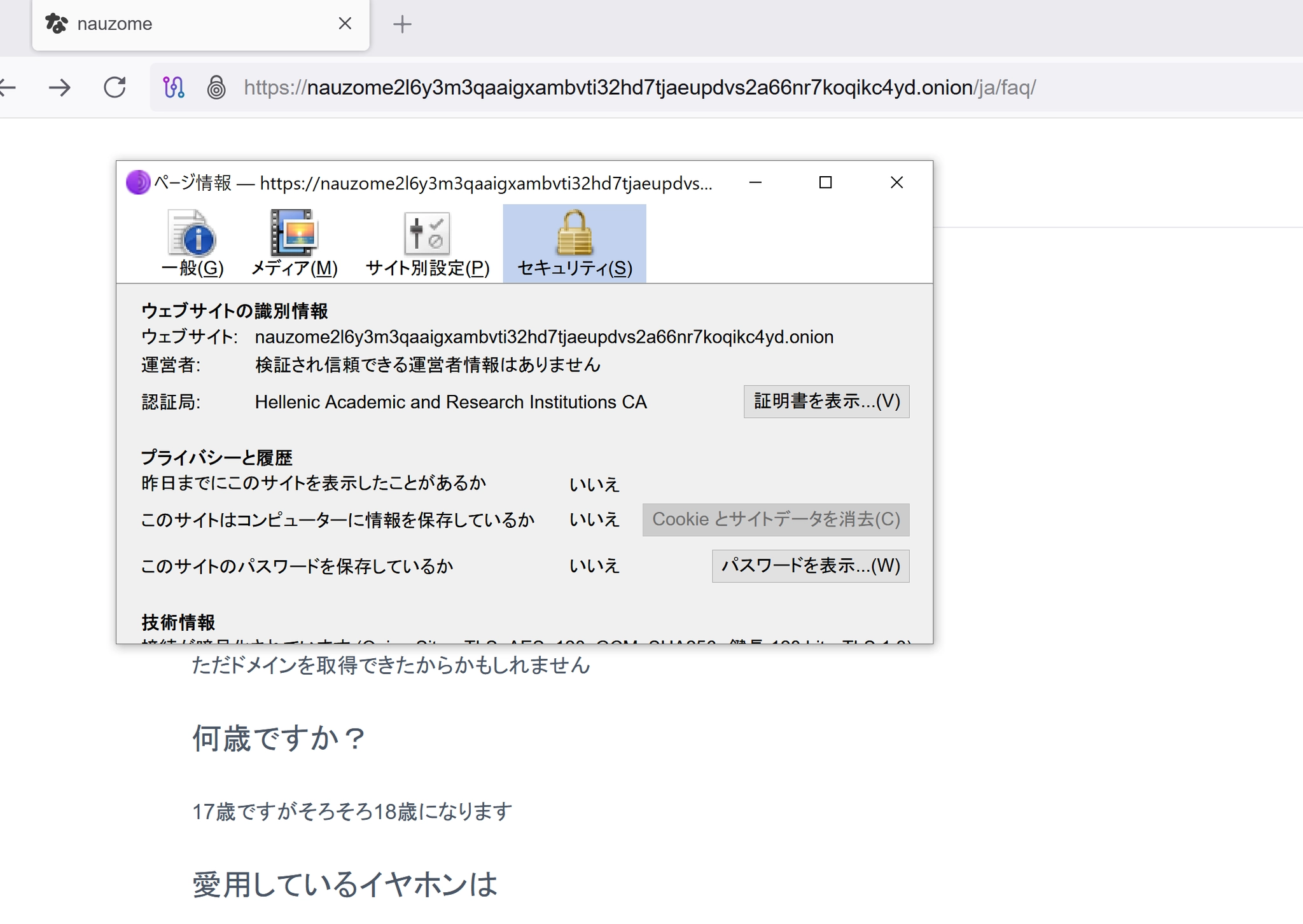Select the セキュリティ(S) security panel

coord(574,244)
